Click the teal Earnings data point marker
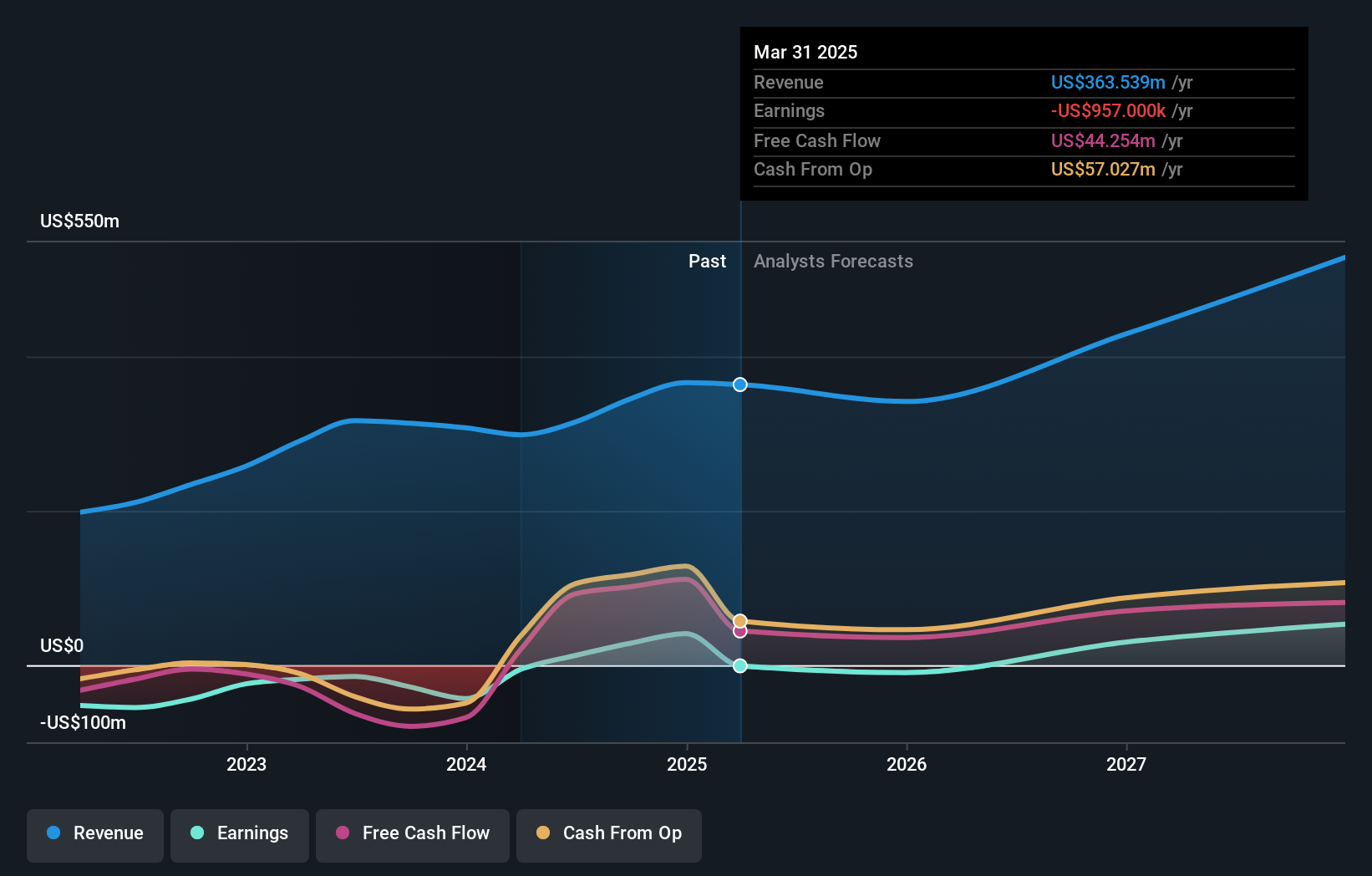Viewport: 1372px width, 876px height. tap(740, 666)
